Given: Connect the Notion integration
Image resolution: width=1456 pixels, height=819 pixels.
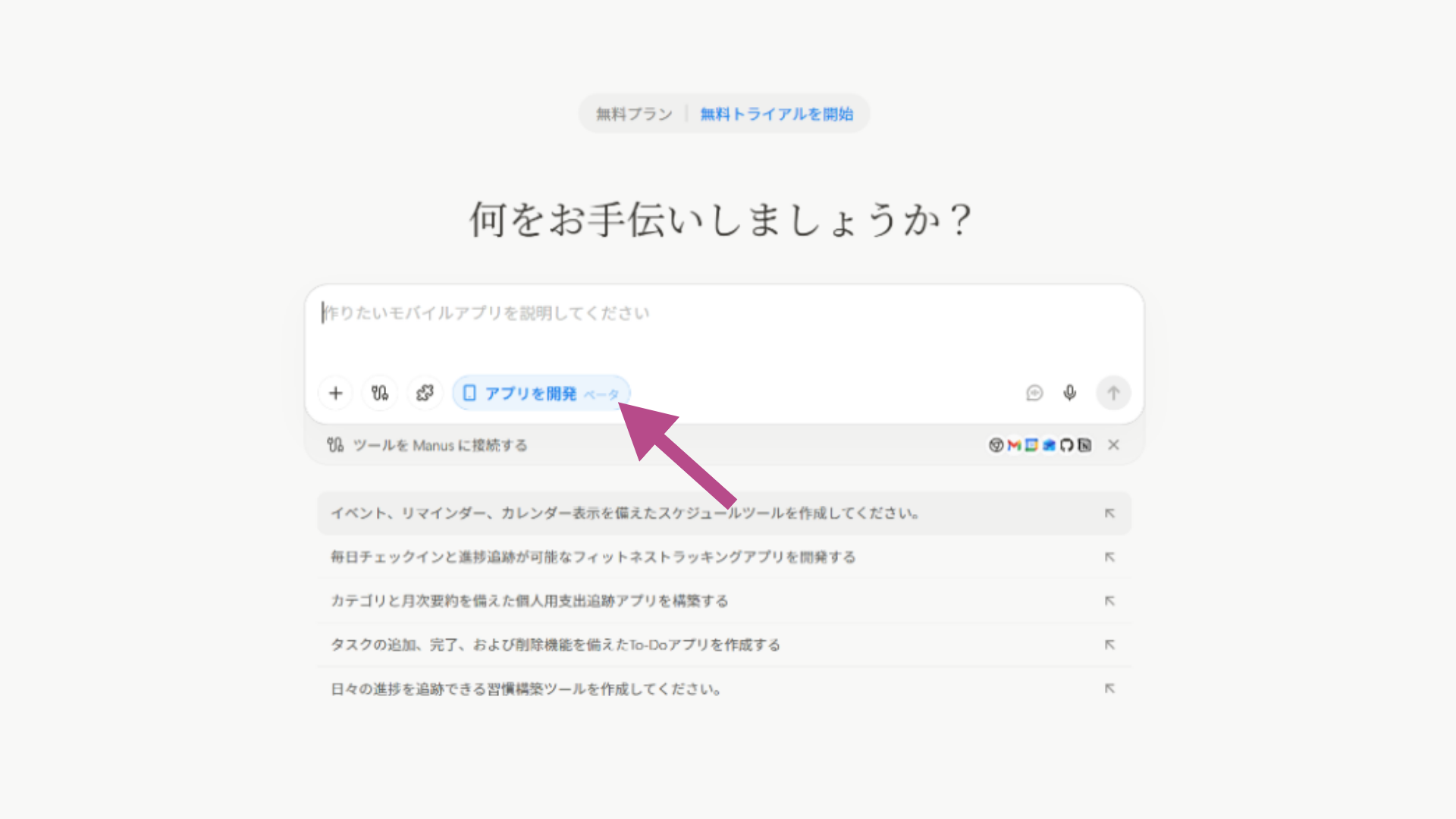Looking at the screenshot, I should click(x=1084, y=445).
